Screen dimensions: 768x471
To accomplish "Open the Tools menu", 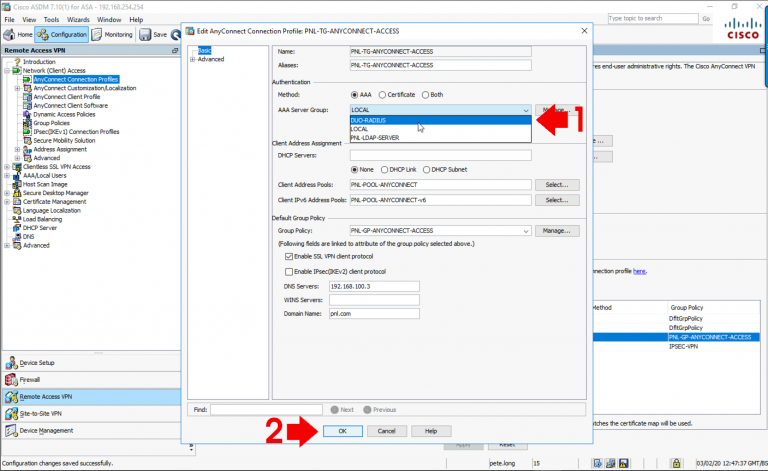I will [51, 20].
